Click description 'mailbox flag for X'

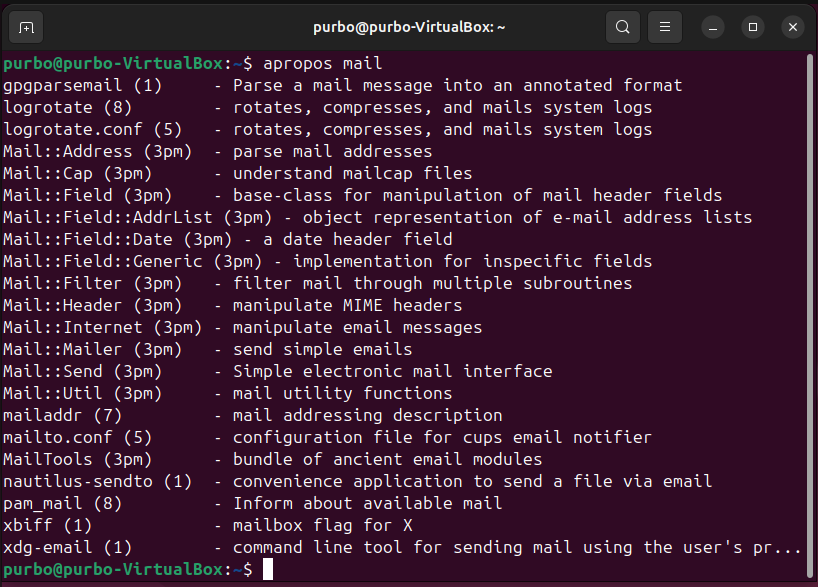tap(322, 525)
